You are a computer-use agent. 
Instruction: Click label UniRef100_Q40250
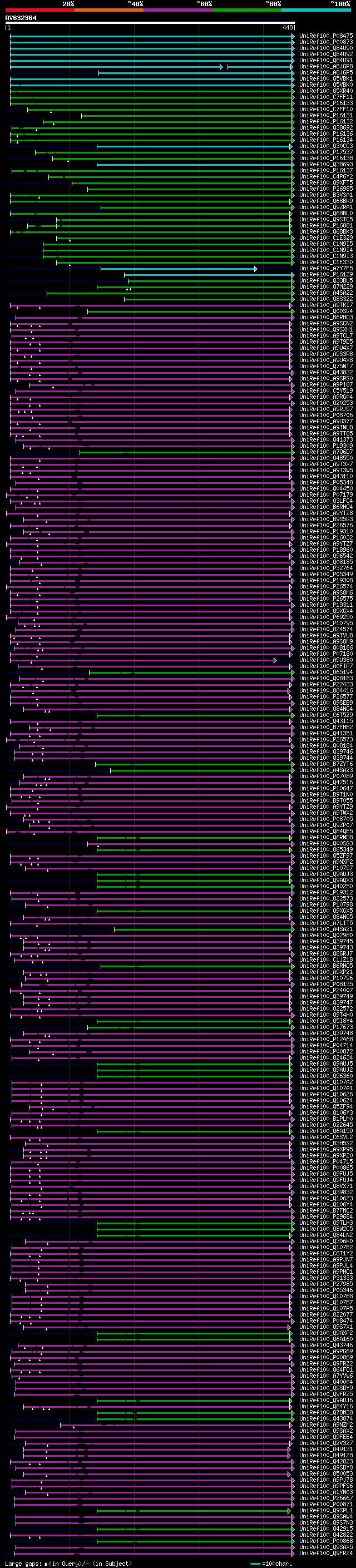[325, 886]
